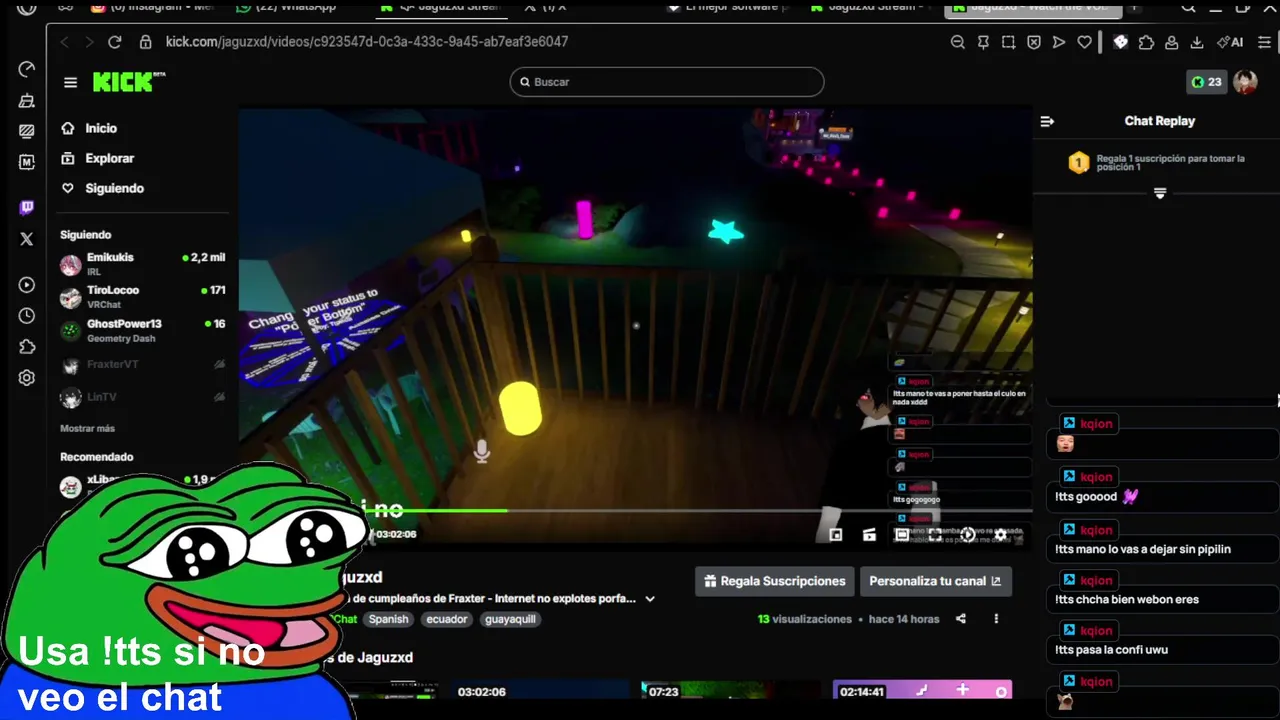
Task: Open the browser extensions puzzle icon
Action: pos(1146,42)
